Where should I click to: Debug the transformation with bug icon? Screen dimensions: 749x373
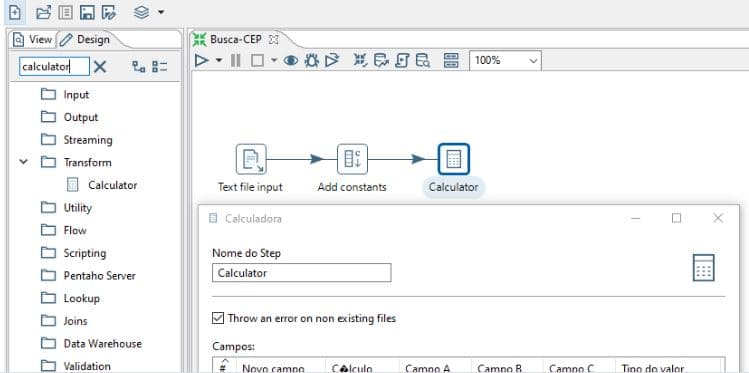(x=311, y=61)
